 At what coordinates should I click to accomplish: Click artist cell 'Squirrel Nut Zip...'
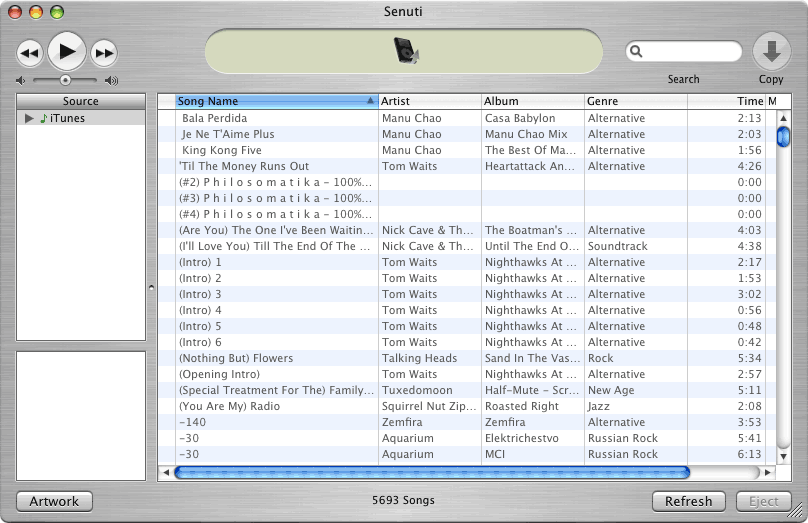429,406
